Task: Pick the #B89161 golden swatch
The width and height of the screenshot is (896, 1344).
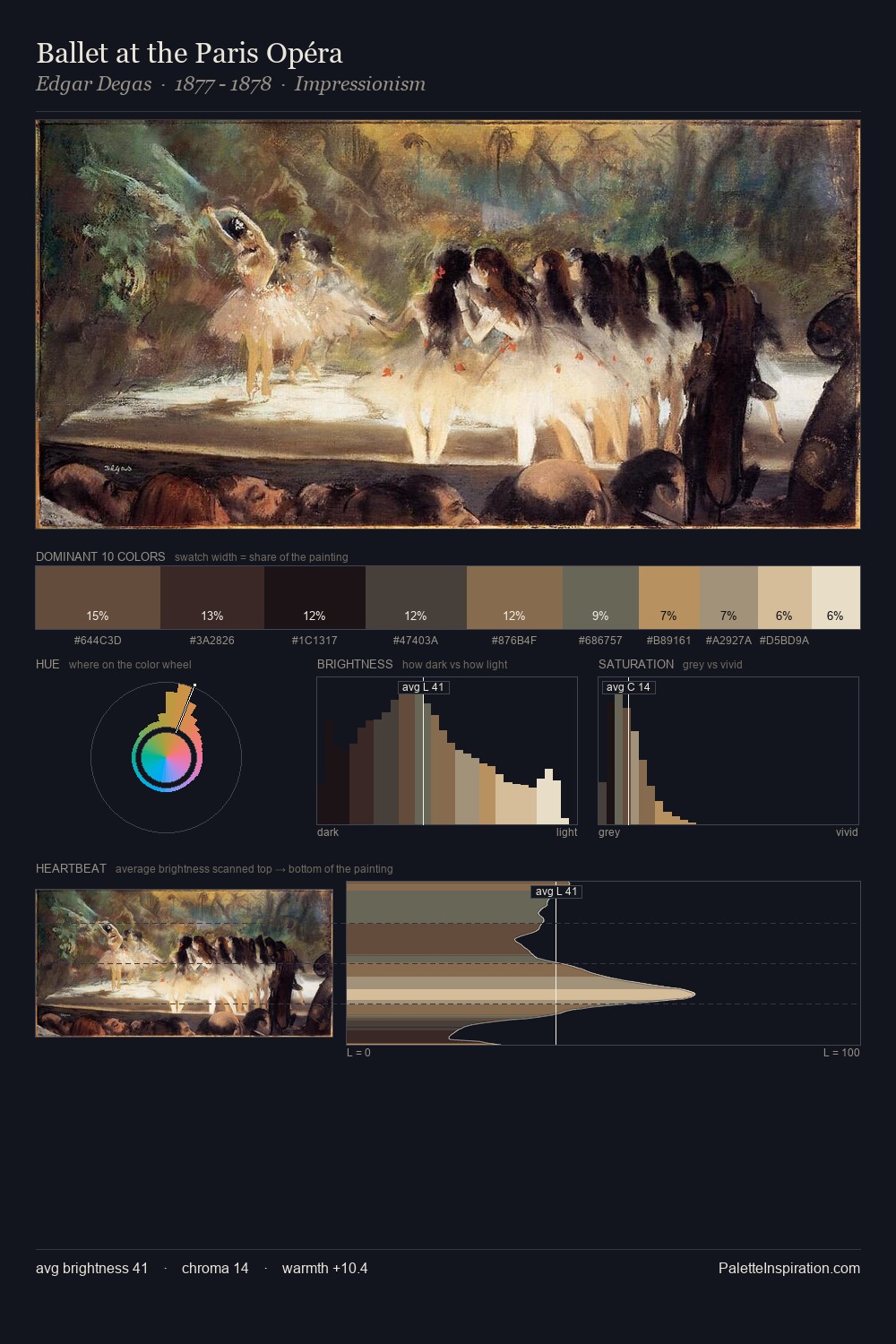Action: 669,598
